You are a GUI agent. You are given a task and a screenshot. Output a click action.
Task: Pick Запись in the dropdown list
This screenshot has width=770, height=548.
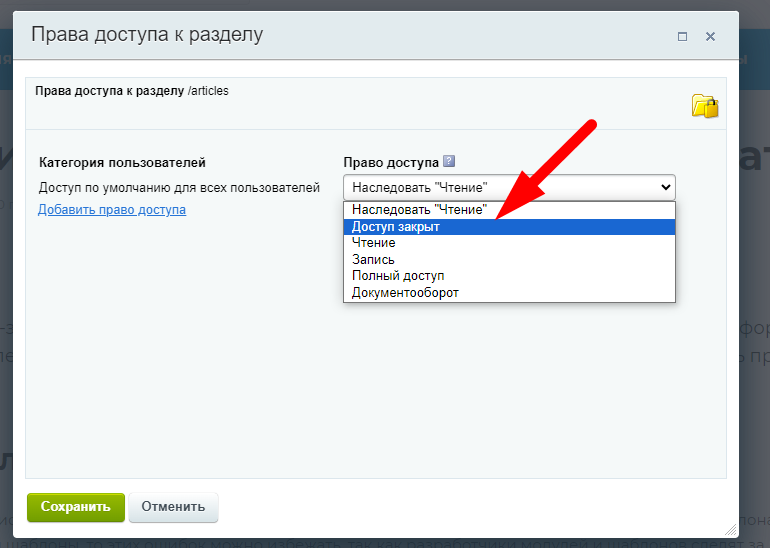pyautogui.click(x=373, y=259)
